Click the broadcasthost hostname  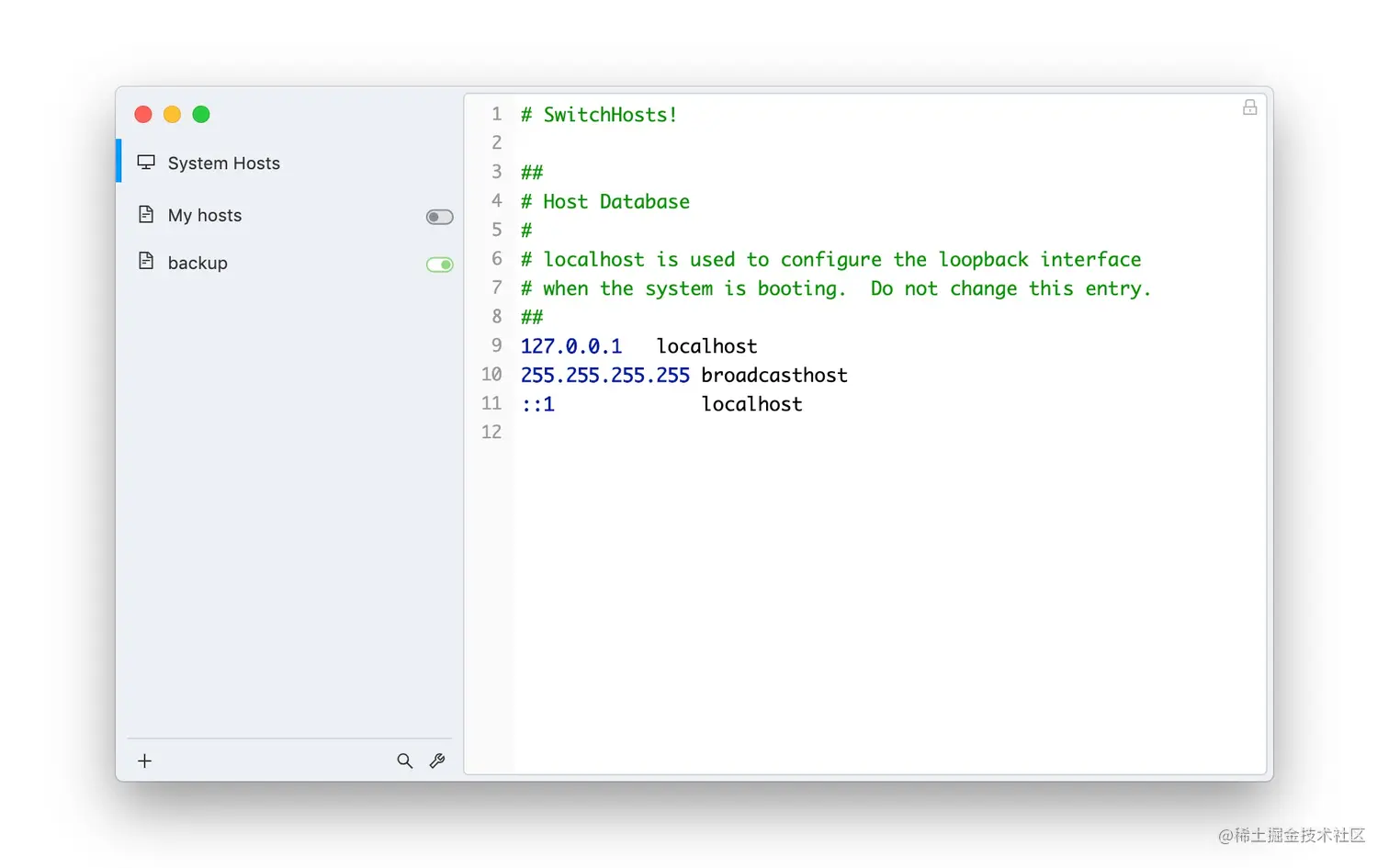(774, 375)
